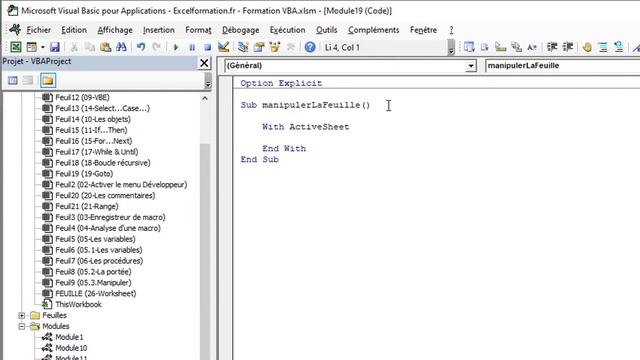This screenshot has width=640, height=360.
Task: Click Complete Word icon
Action: 532,47
